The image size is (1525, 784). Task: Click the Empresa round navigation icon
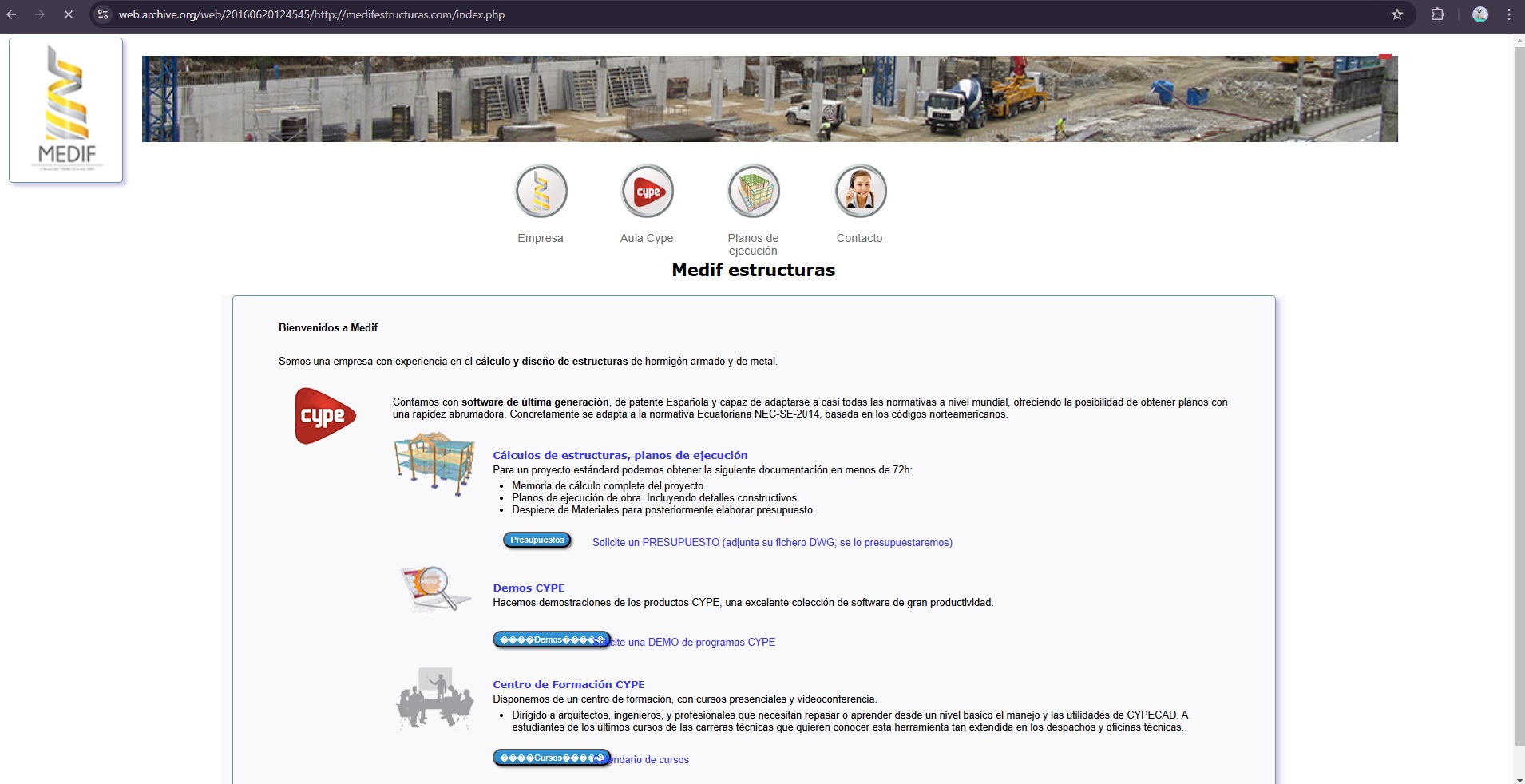[541, 192]
